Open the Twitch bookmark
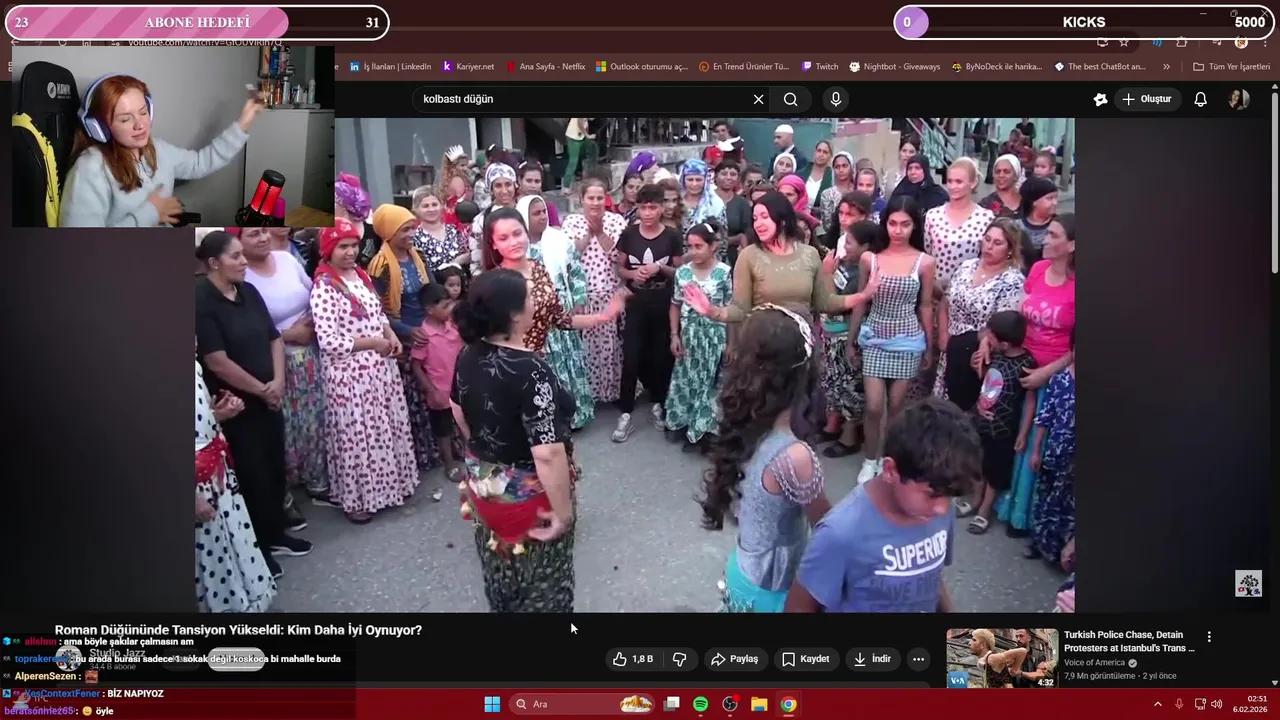The height and width of the screenshot is (720, 1280). tap(820, 67)
